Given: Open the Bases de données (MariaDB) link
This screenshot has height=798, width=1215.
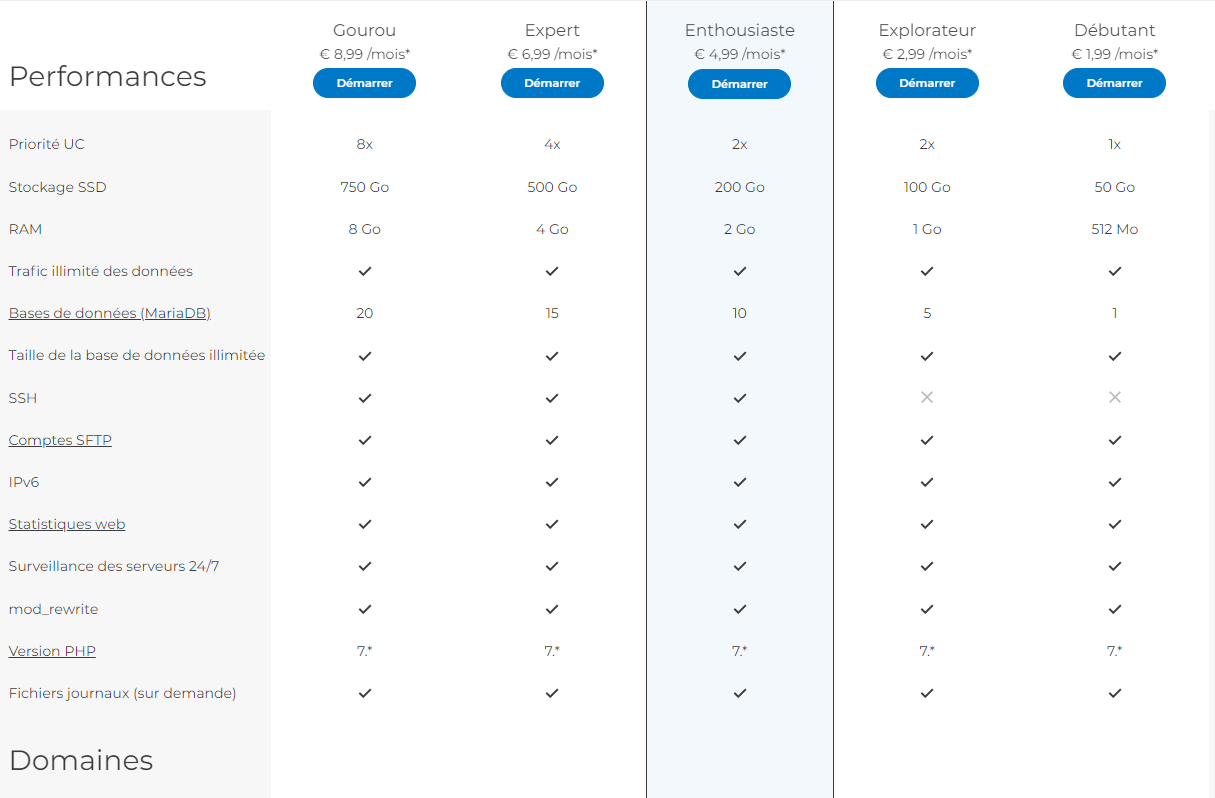Looking at the screenshot, I should coord(110,313).
